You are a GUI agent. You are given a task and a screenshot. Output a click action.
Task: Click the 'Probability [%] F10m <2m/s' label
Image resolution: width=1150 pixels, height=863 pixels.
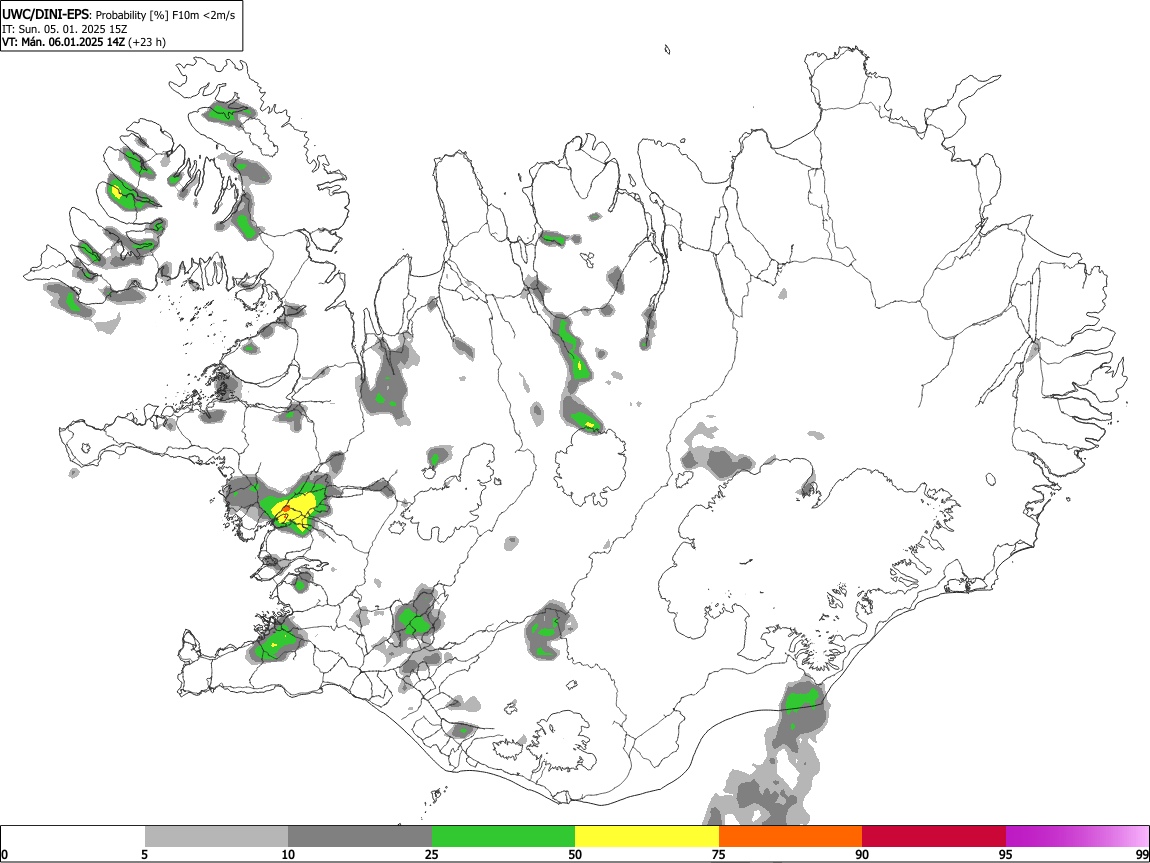tap(166, 15)
